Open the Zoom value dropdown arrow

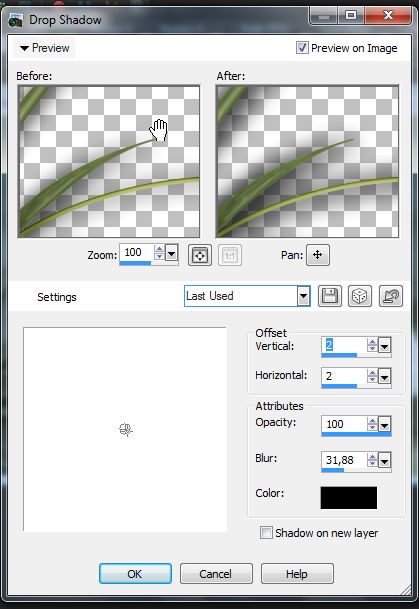coord(171,254)
